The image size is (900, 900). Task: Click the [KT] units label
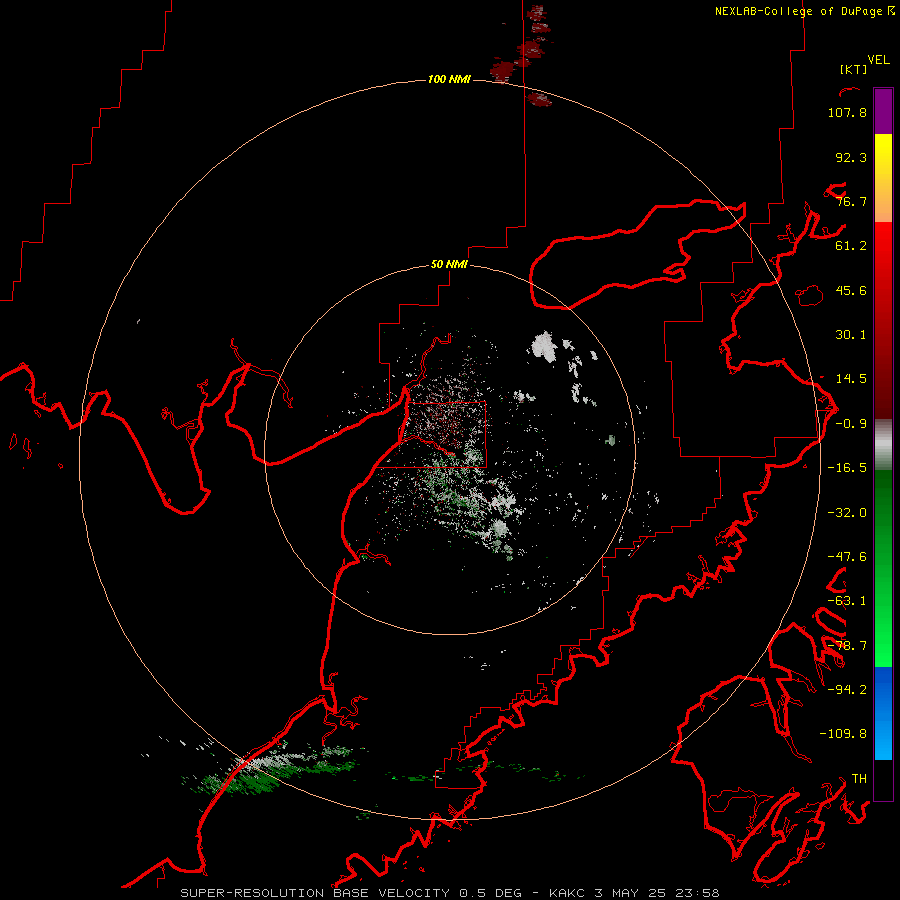853,69
